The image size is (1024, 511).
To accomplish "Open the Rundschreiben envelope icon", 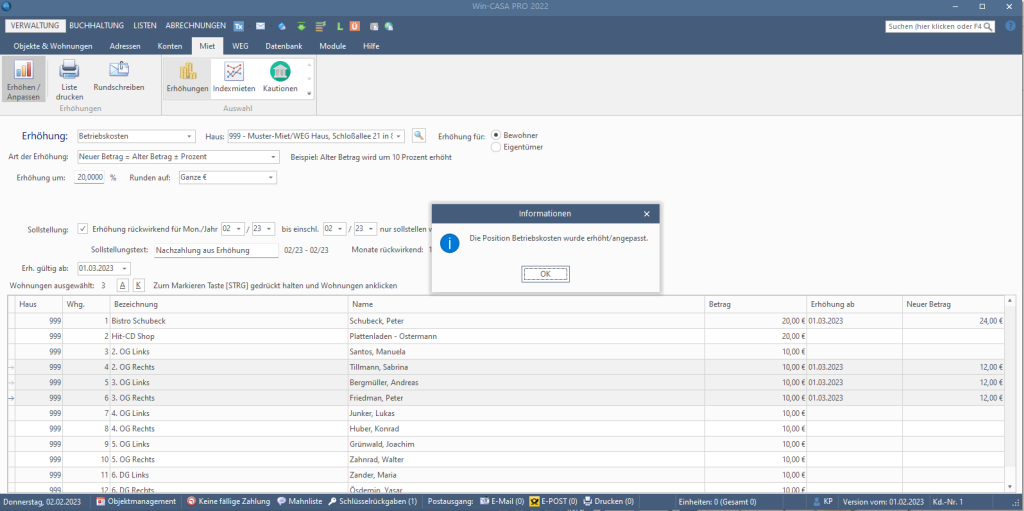I will [x=119, y=70].
